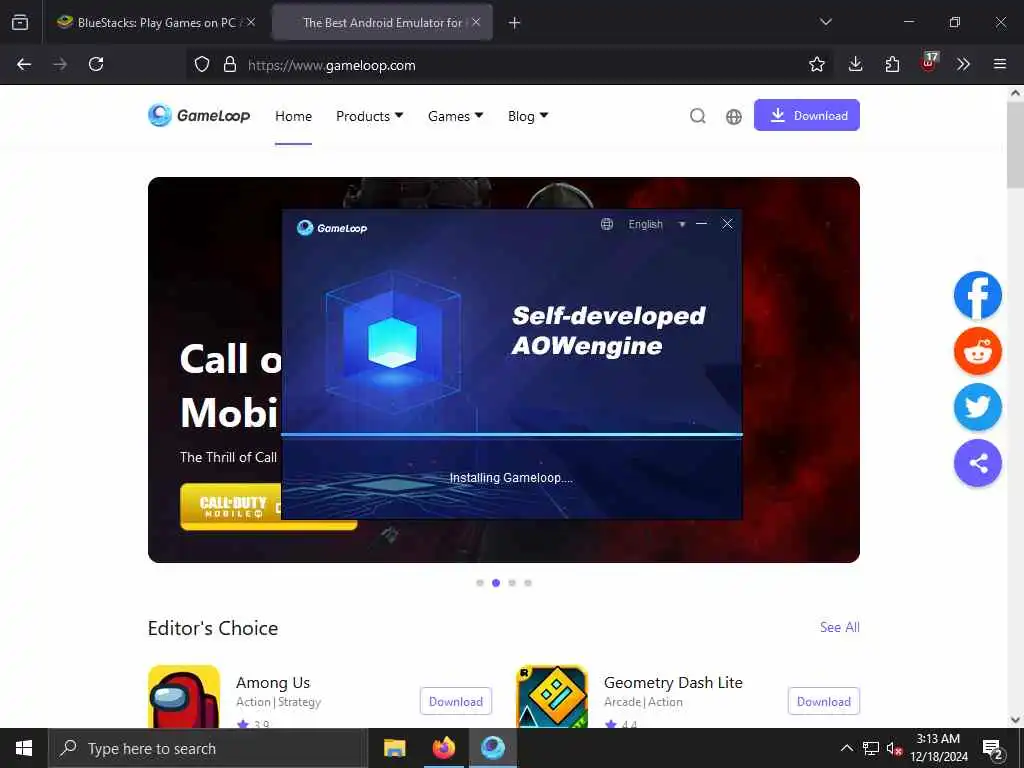The width and height of the screenshot is (1024, 768).
Task: Click the installer progress bar
Action: [x=512, y=434]
